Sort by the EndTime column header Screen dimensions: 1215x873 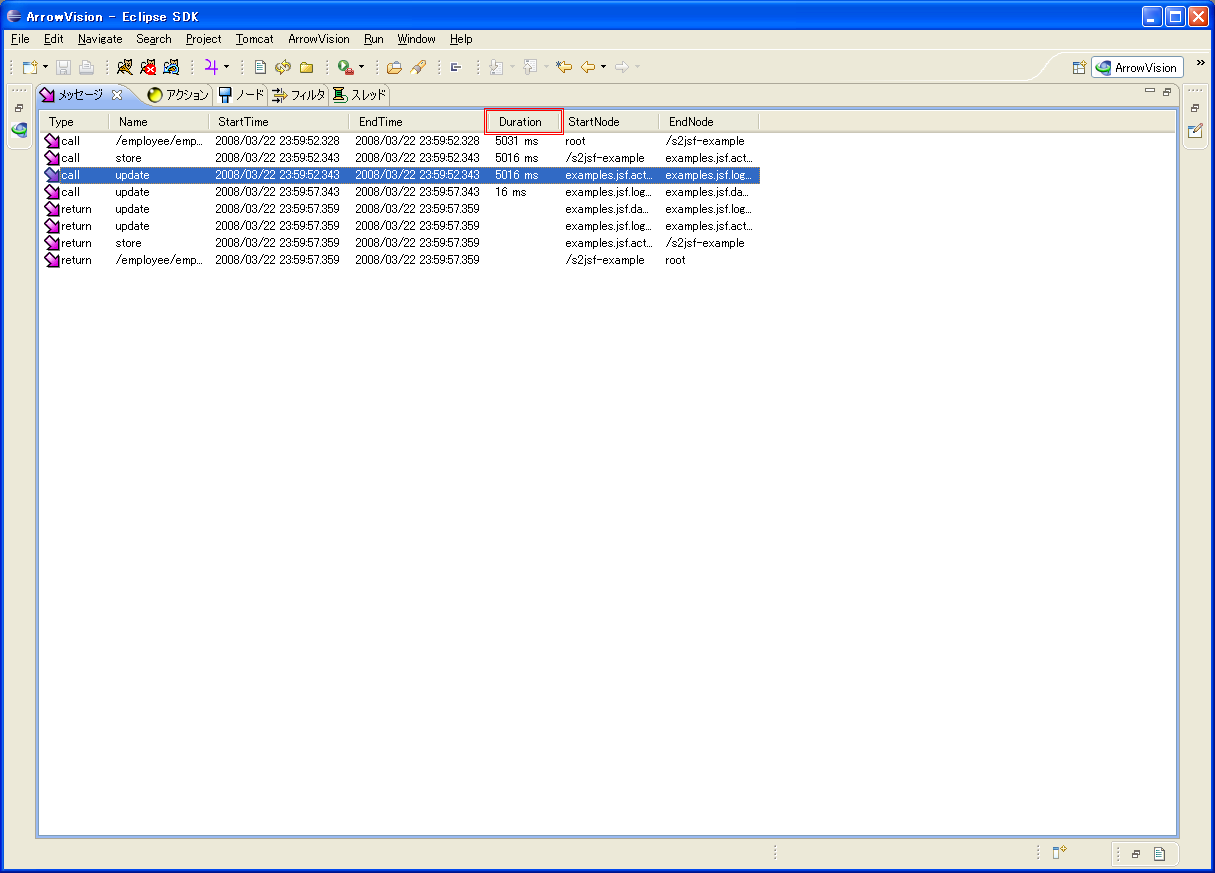pos(418,121)
